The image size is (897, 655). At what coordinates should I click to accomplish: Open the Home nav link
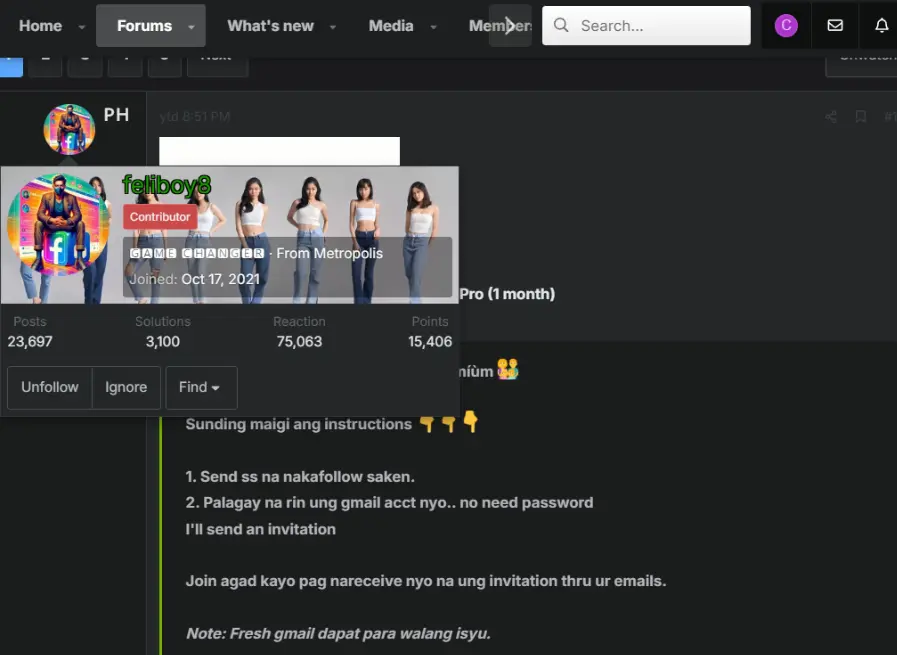point(40,26)
